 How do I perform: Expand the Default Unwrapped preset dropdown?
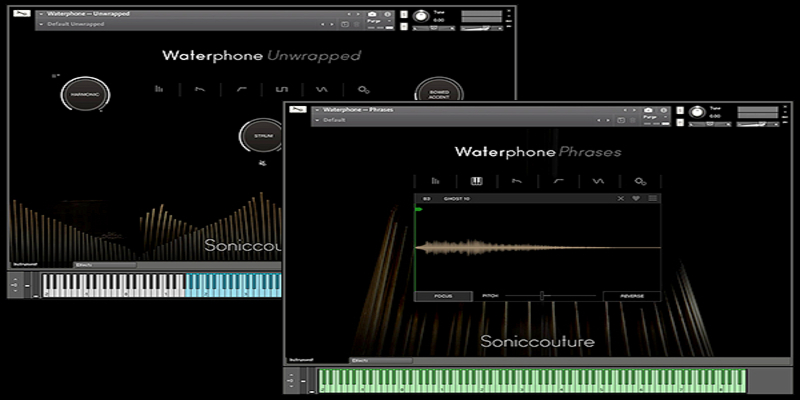41,24
